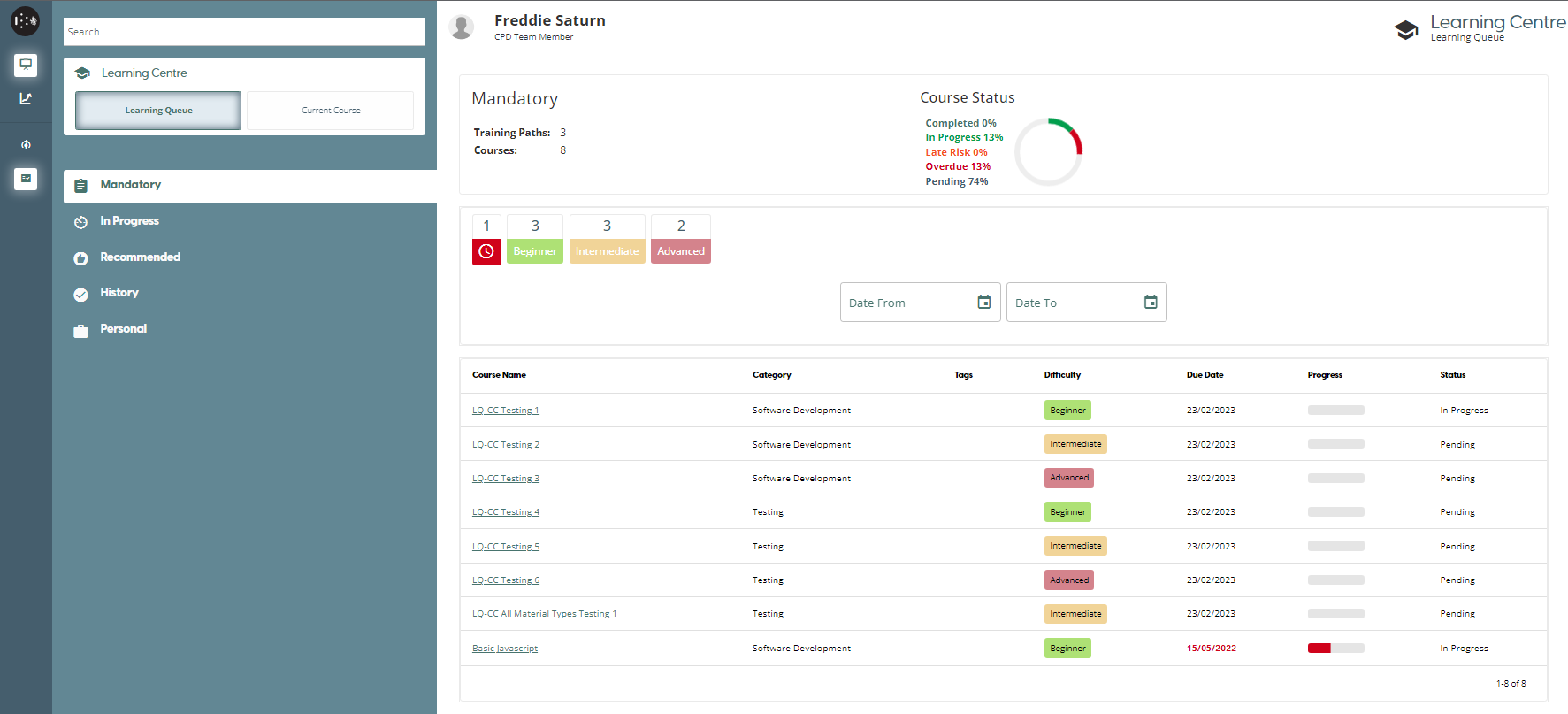Select the checklist card icon in left rail
Viewport: 1568px width, 714px height.
click(x=26, y=179)
